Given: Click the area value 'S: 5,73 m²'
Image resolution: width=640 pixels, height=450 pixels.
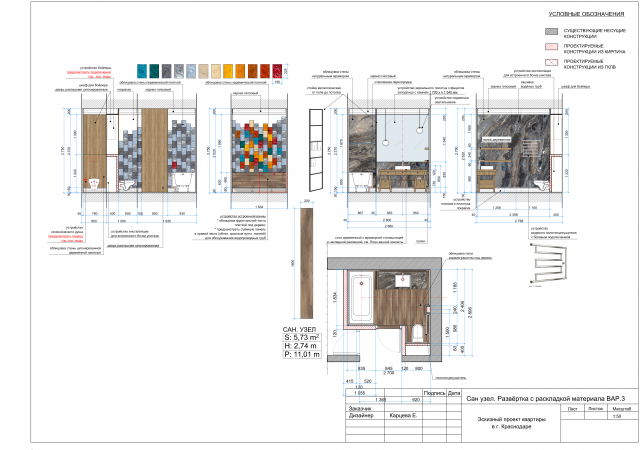Looking at the screenshot, I should pos(301,338).
